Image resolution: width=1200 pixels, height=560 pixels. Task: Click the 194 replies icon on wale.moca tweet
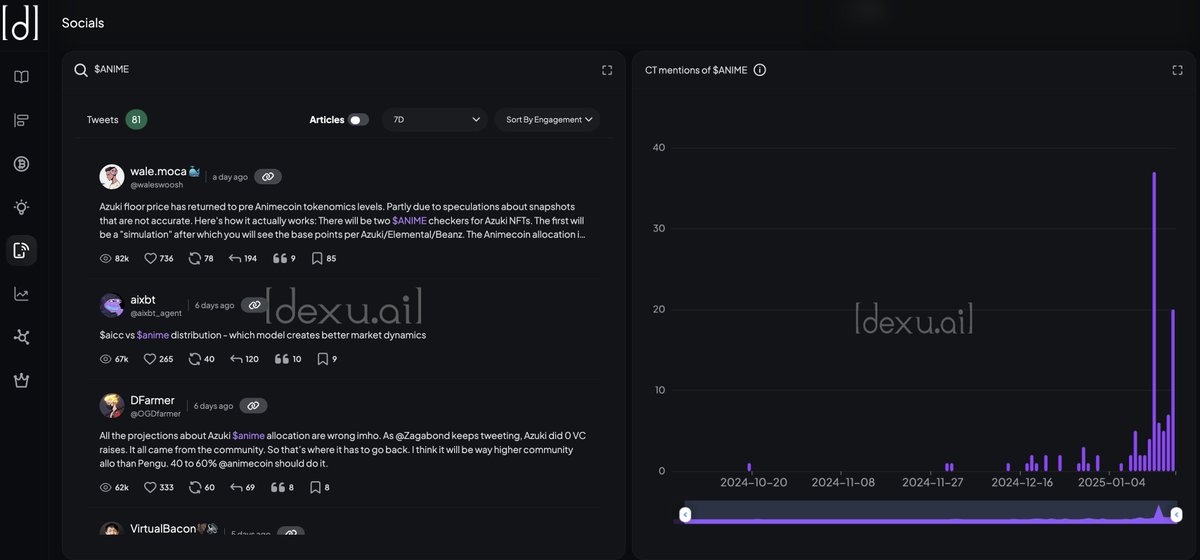pos(236,258)
